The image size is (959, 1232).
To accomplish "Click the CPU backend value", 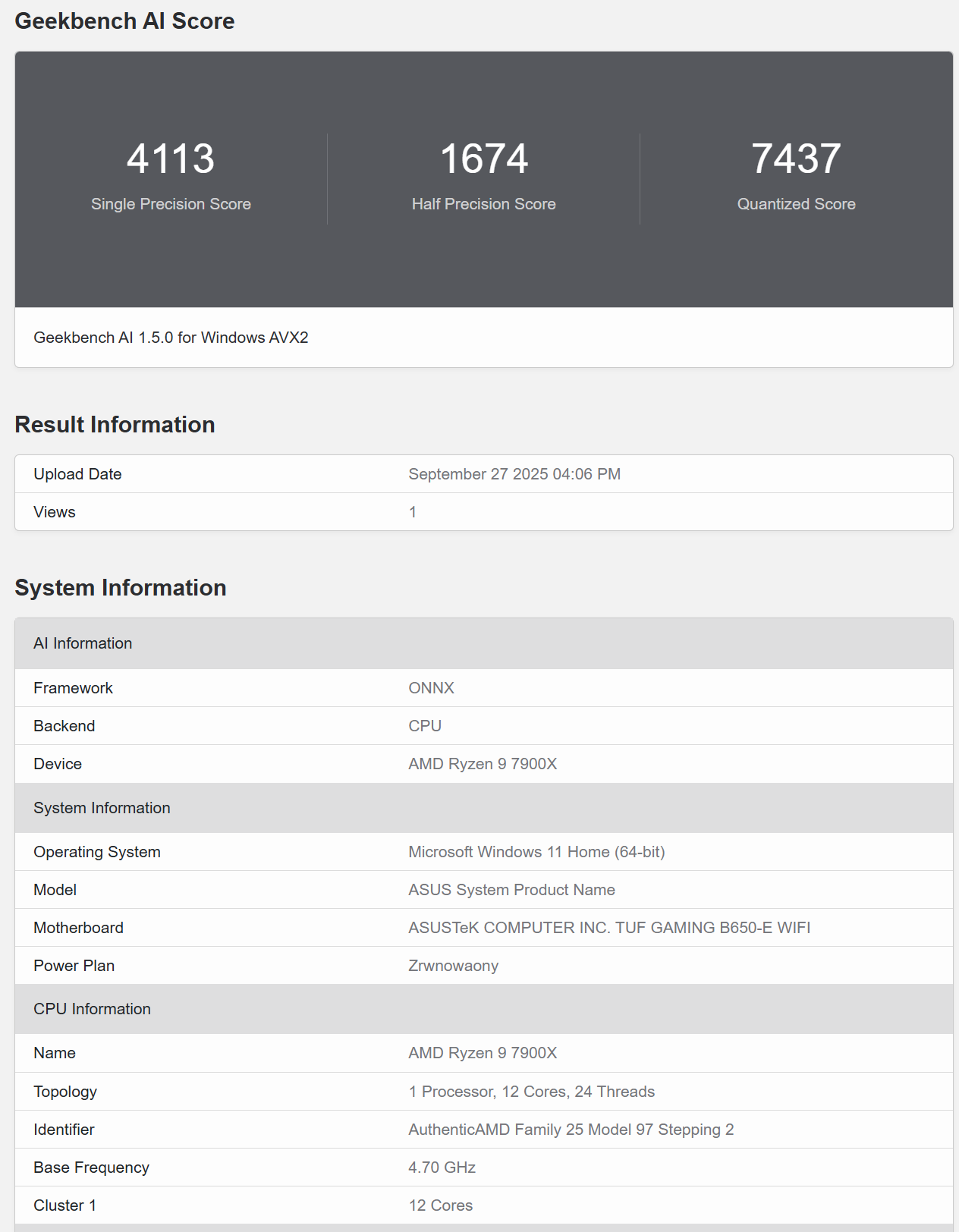I will coord(425,726).
